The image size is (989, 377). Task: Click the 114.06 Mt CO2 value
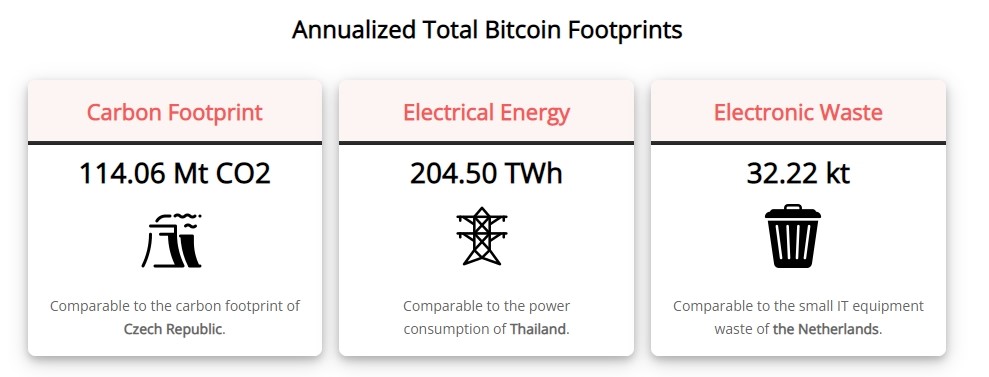pos(175,173)
